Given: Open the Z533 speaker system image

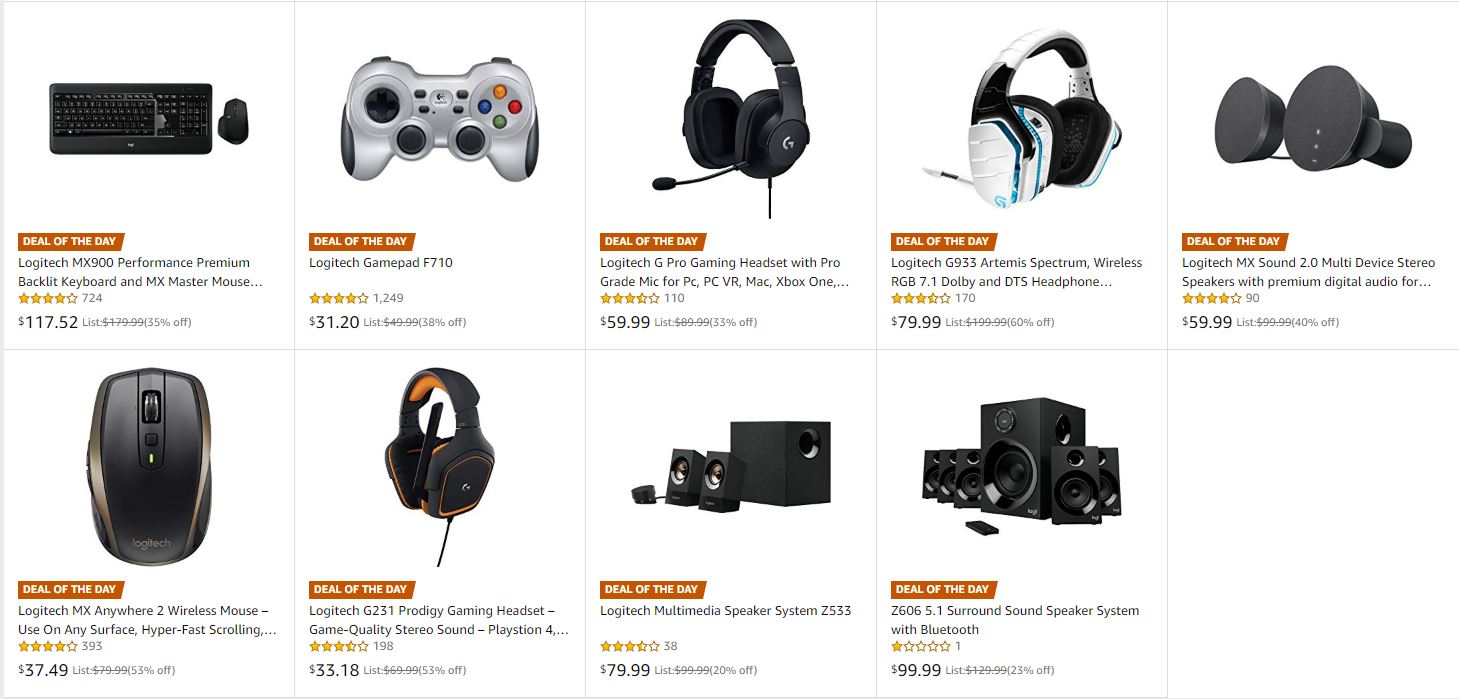Looking at the screenshot, I should tap(731, 466).
